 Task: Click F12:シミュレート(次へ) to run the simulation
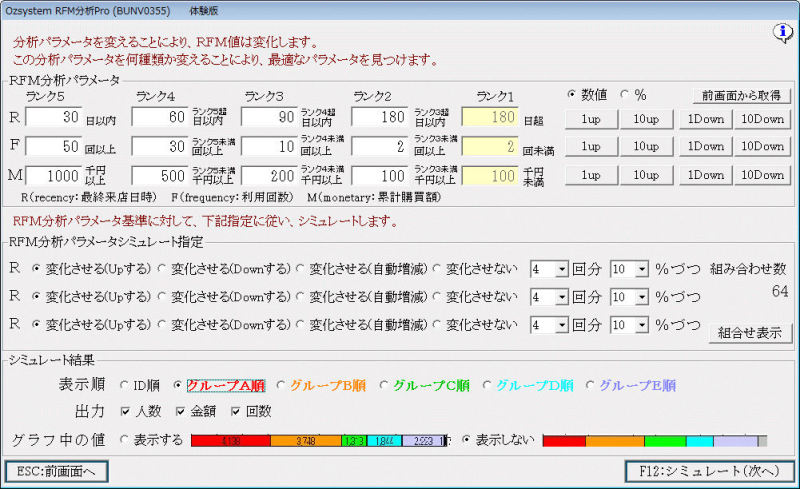tap(708, 471)
